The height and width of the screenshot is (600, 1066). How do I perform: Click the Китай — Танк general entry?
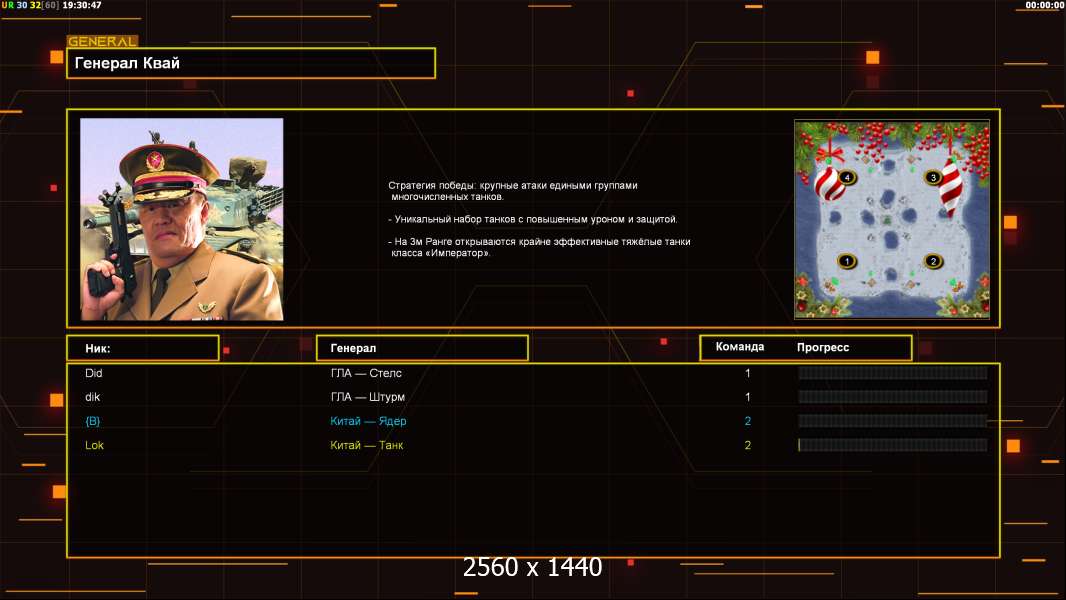coord(367,445)
